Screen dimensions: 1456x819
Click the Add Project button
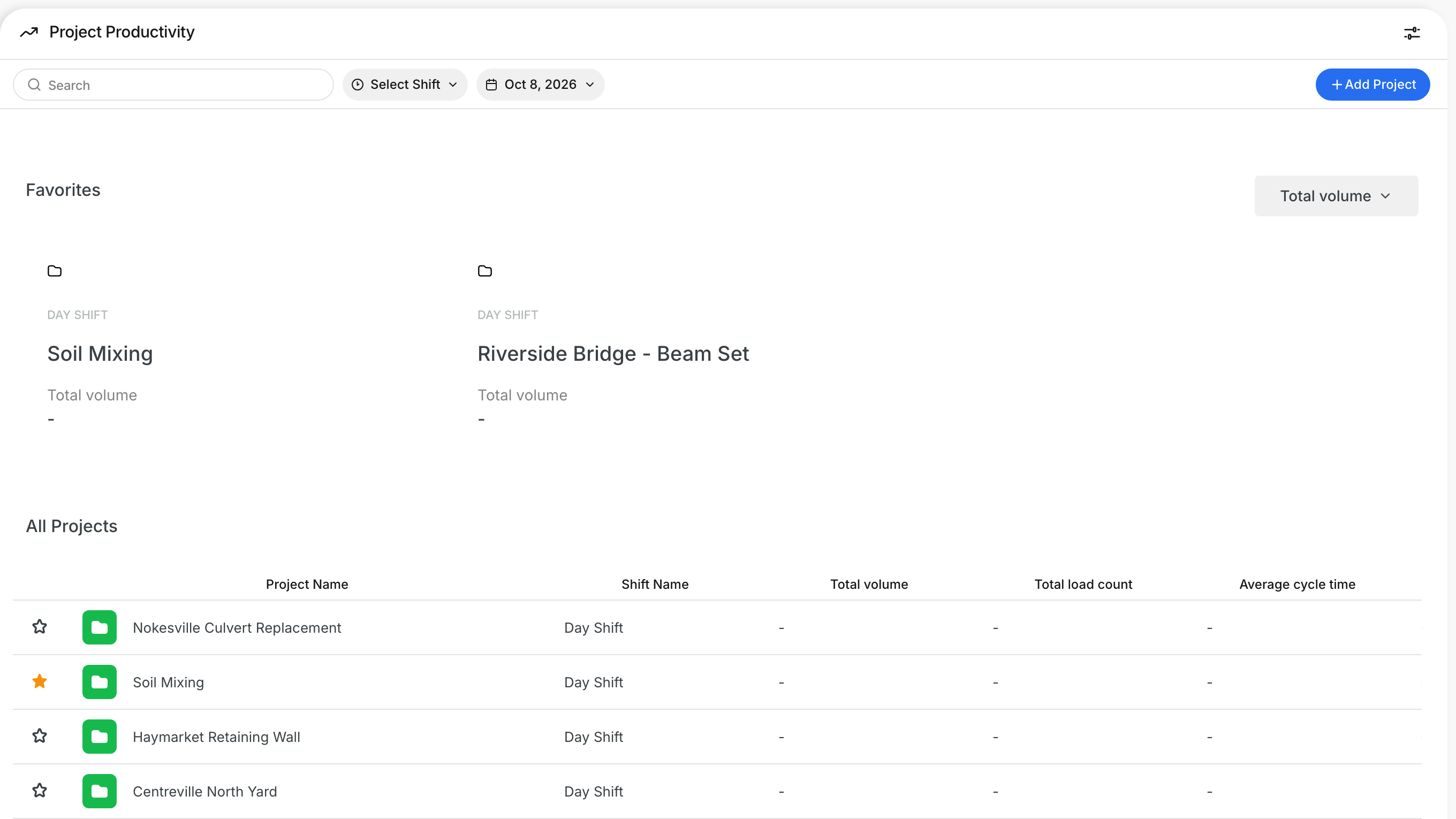1372,85
